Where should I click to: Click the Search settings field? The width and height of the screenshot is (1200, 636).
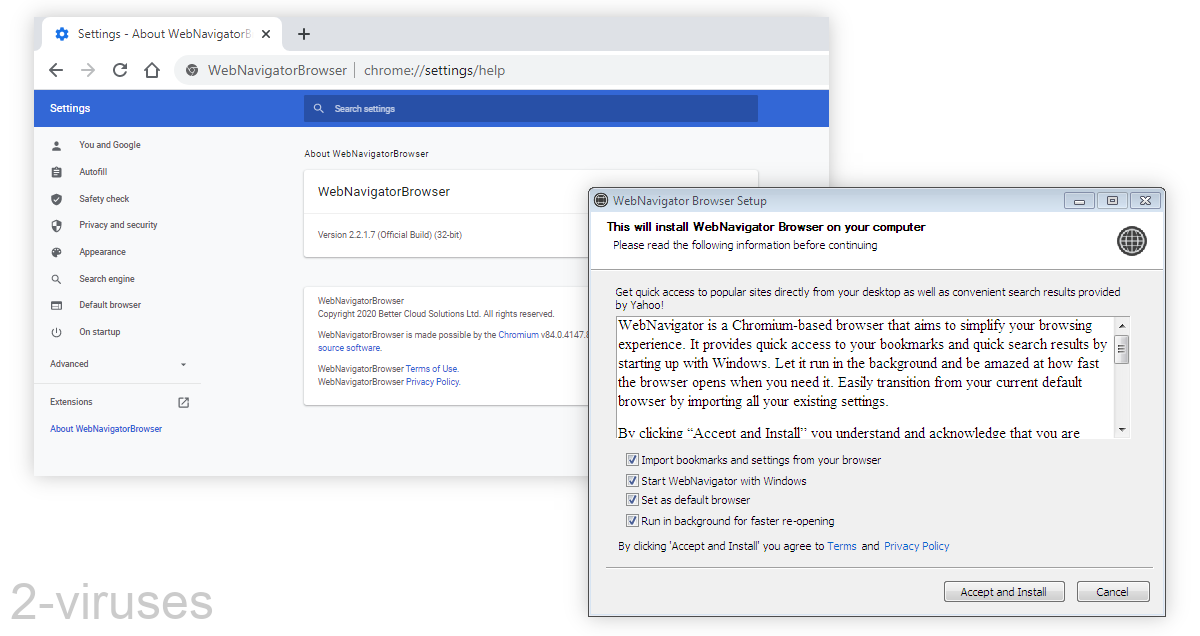[x=531, y=109]
